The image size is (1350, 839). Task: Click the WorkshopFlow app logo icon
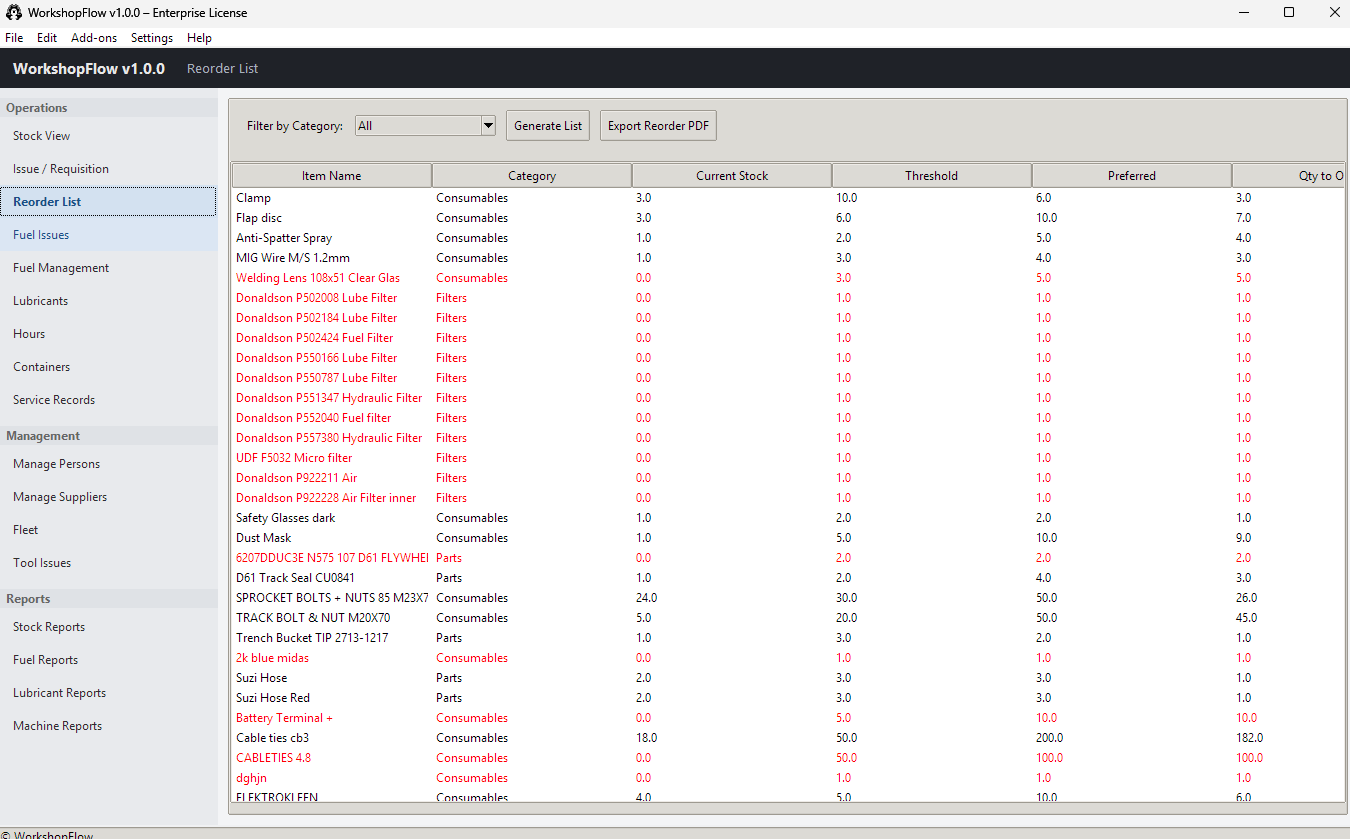point(13,12)
